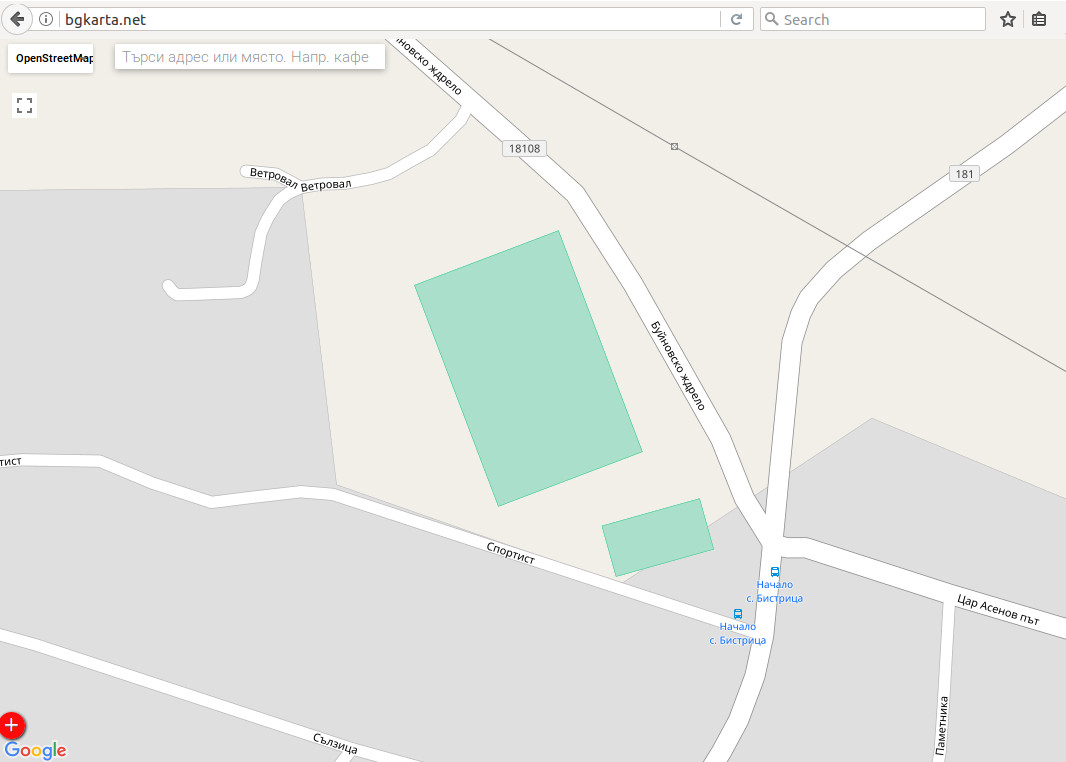Click the small green pitch area

point(657,538)
